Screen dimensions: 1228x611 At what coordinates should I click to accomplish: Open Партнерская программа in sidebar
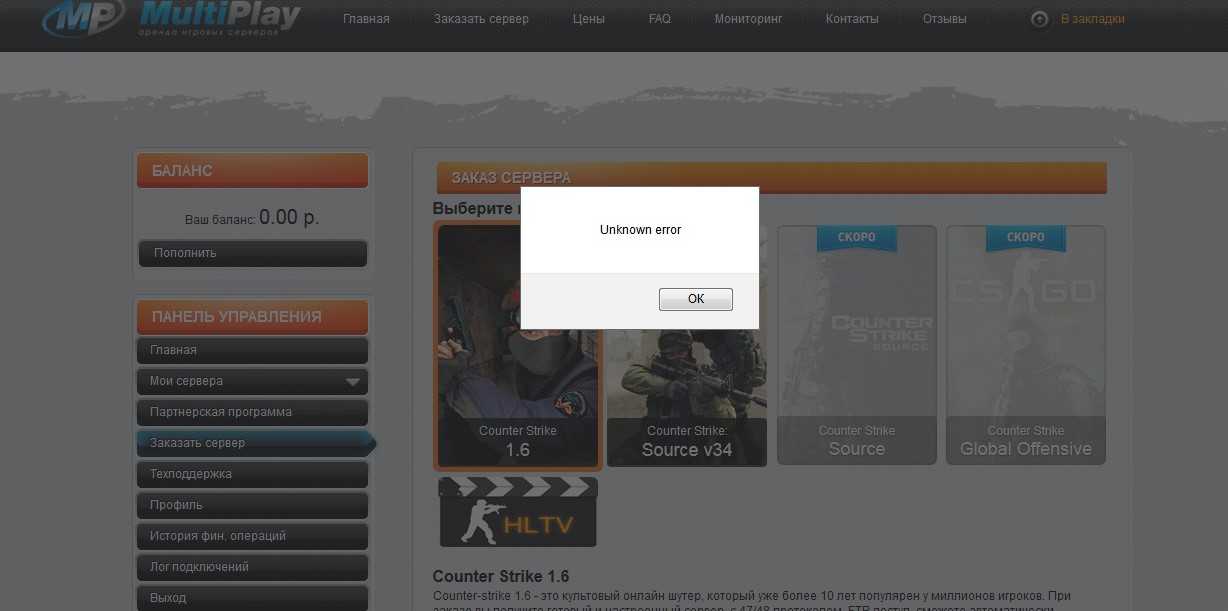253,412
